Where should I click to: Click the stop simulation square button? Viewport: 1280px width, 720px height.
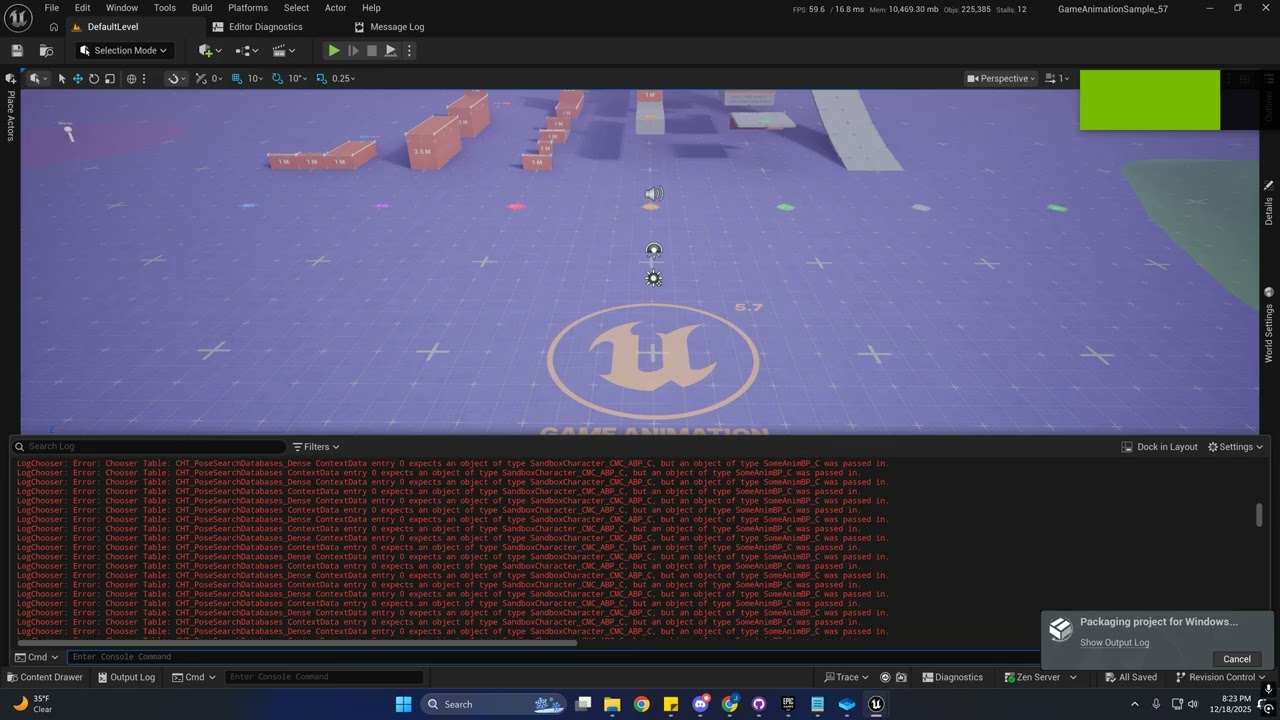click(x=372, y=50)
